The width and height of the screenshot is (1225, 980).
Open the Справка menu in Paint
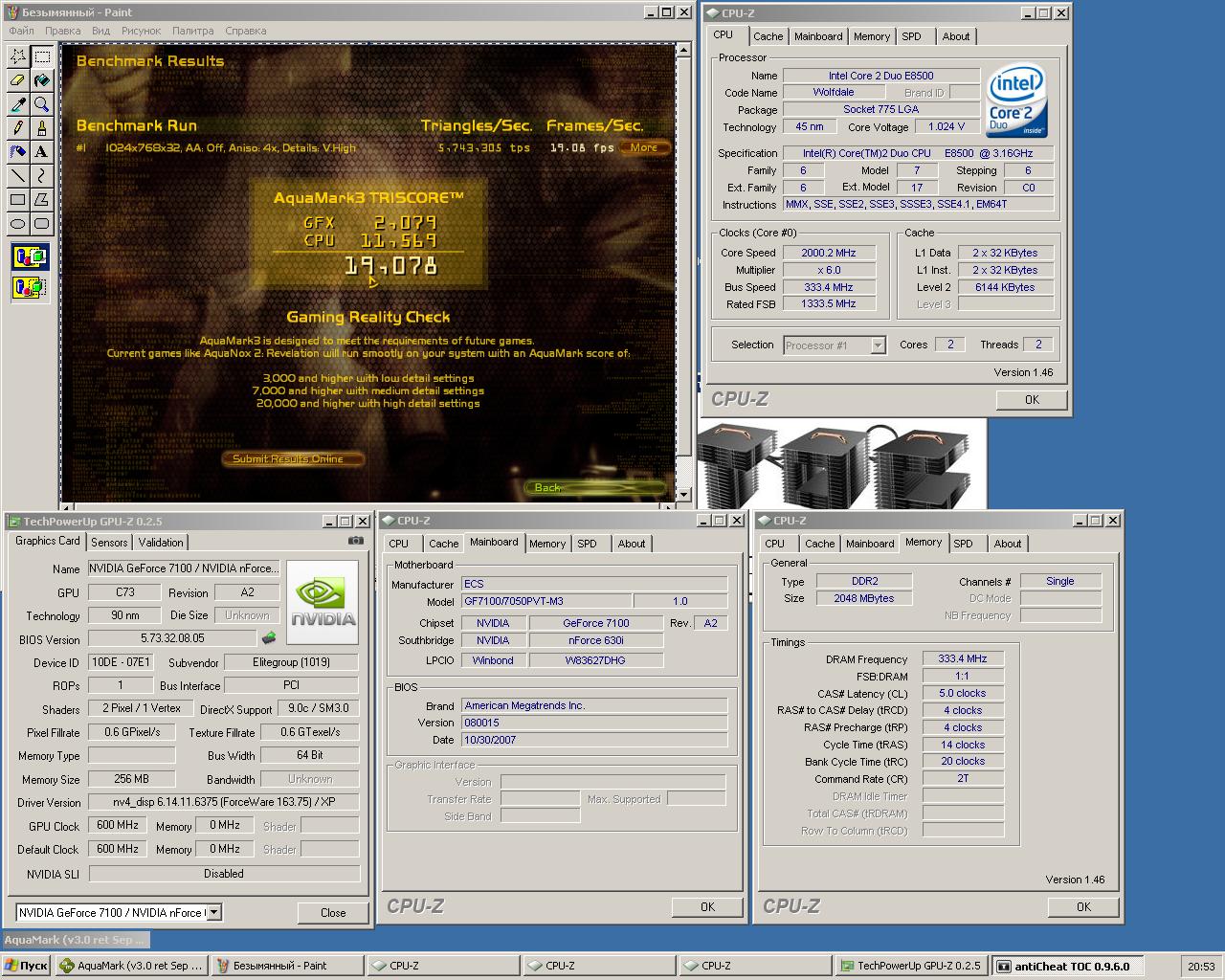(245, 31)
